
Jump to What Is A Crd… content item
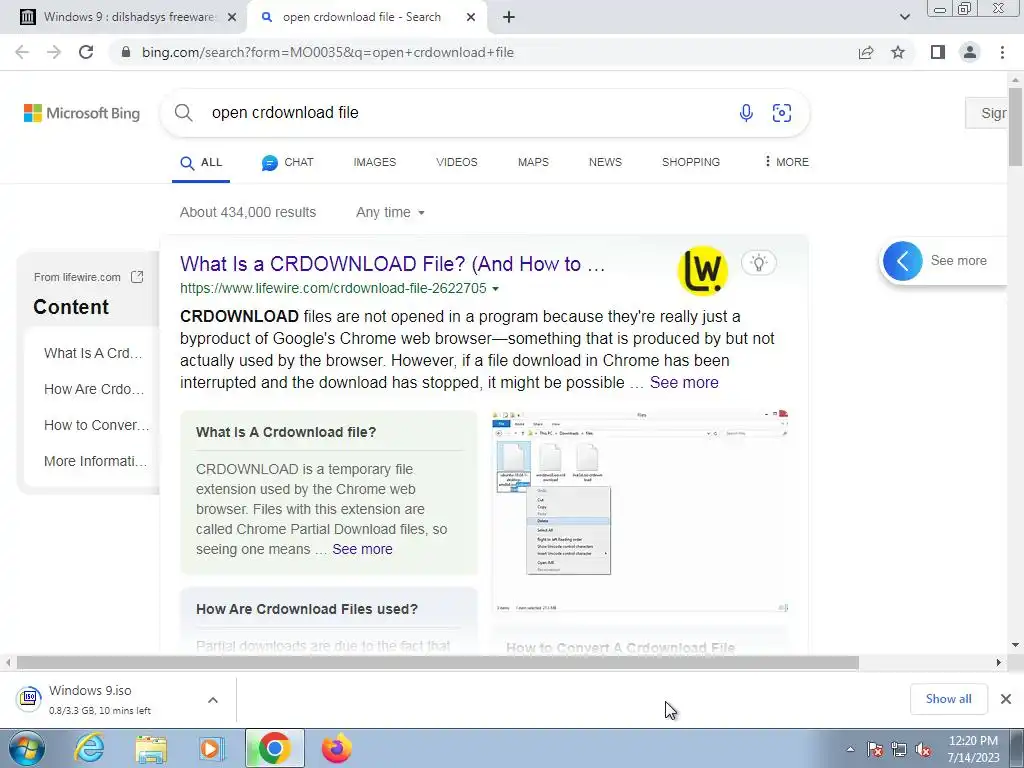click(x=93, y=353)
